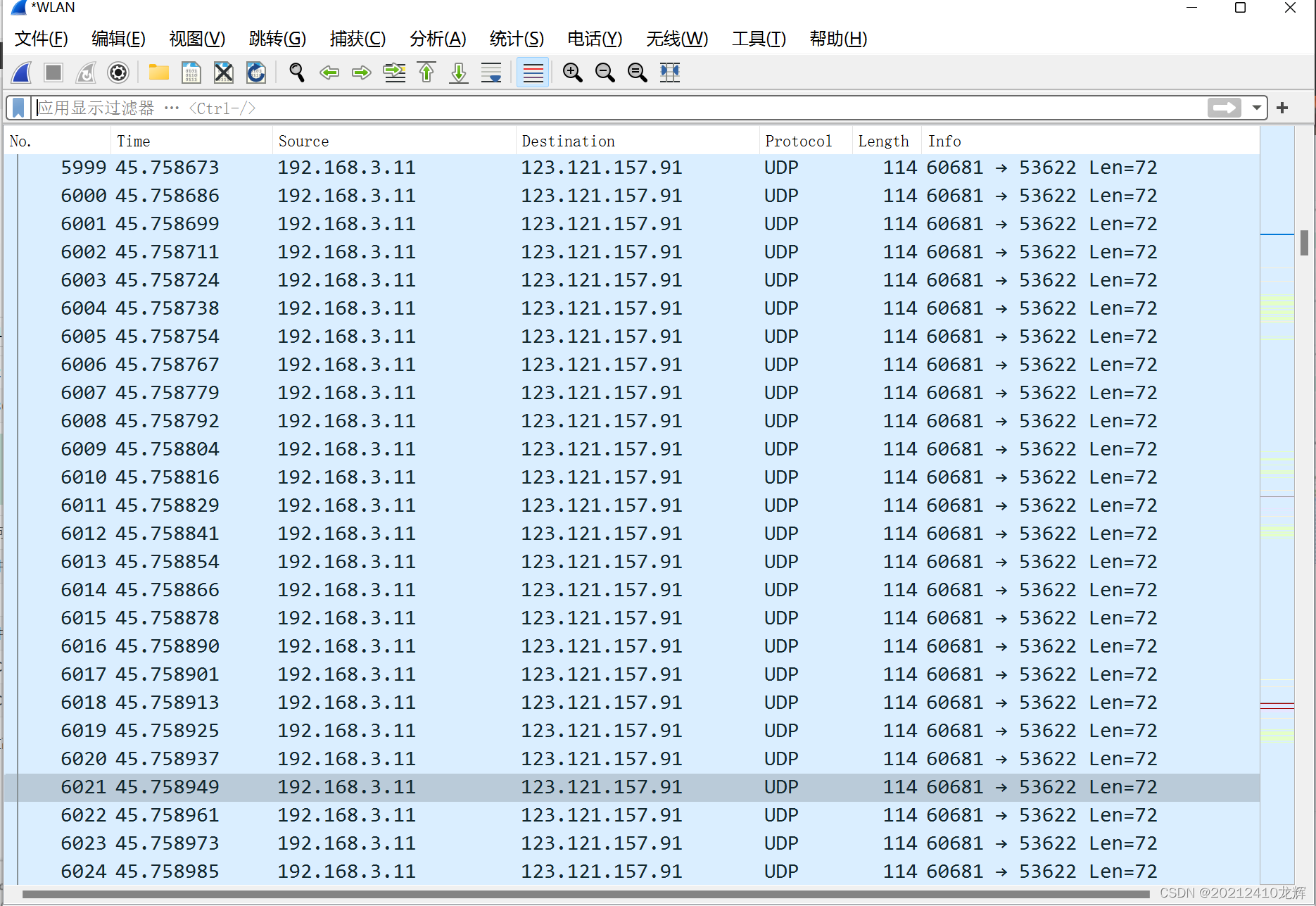
Task: Open the 分析(A) menu
Action: [438, 39]
